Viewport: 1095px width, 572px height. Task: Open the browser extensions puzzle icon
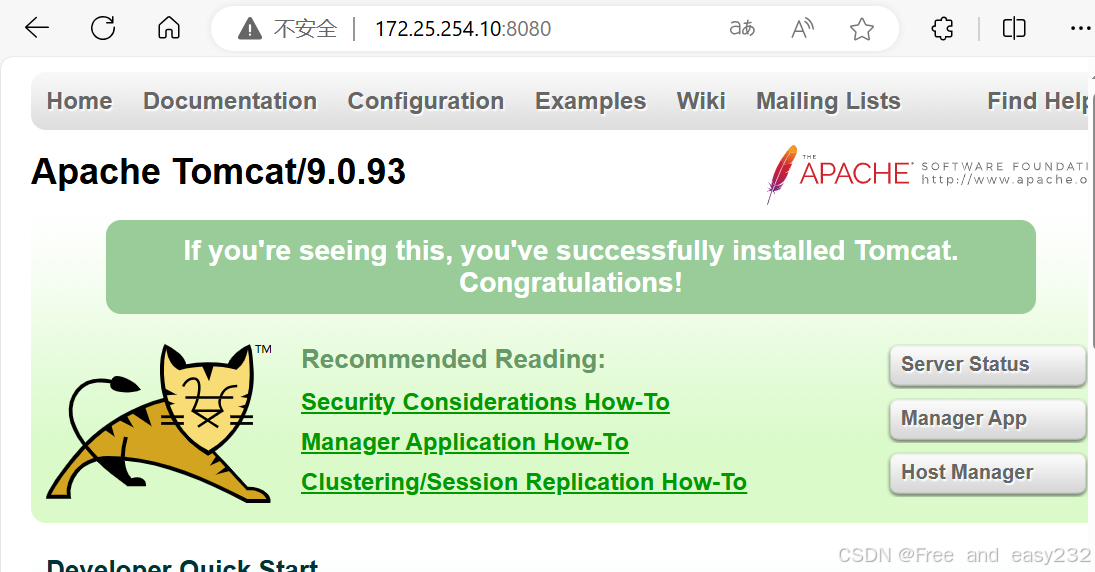943,28
